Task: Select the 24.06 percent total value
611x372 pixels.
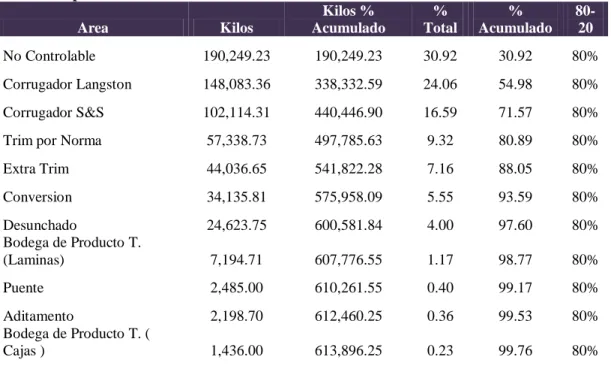Action: (x=440, y=85)
